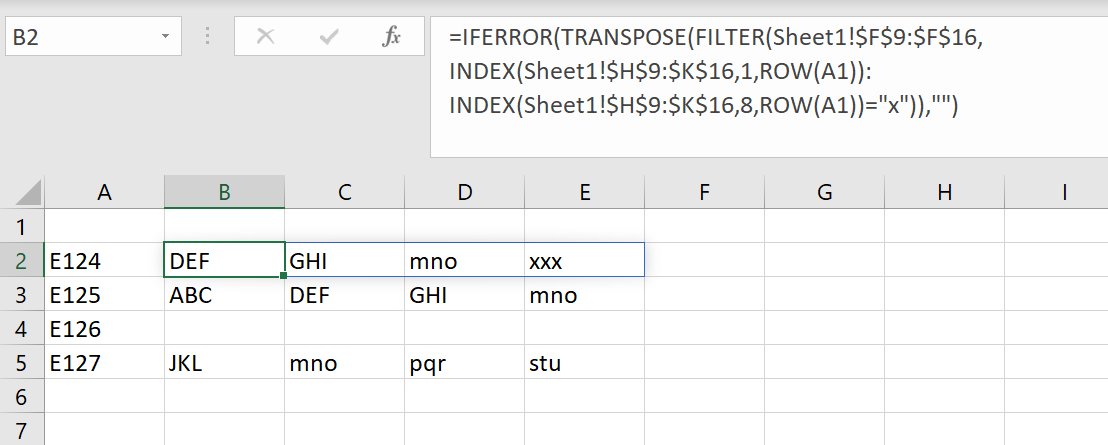Select column F header
This screenshot has width=1108, height=445.
[x=704, y=193]
